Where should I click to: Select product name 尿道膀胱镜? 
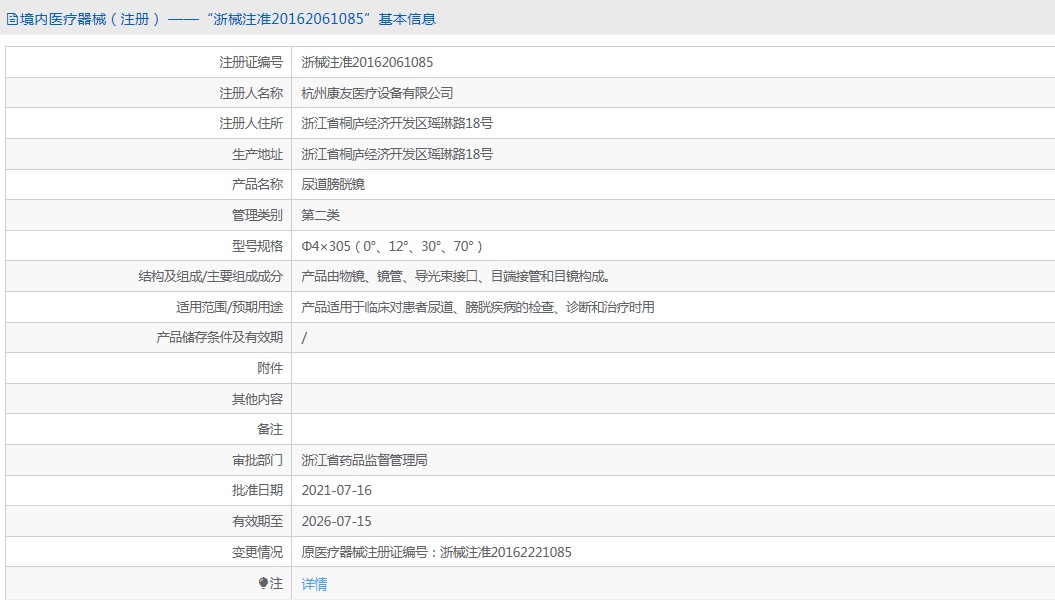point(333,184)
